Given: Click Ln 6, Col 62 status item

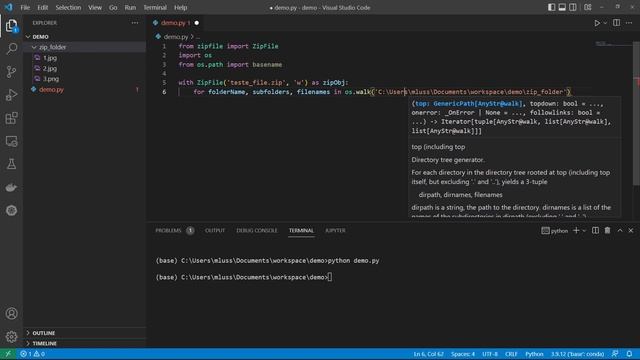Looking at the screenshot, I should click(x=428, y=354).
